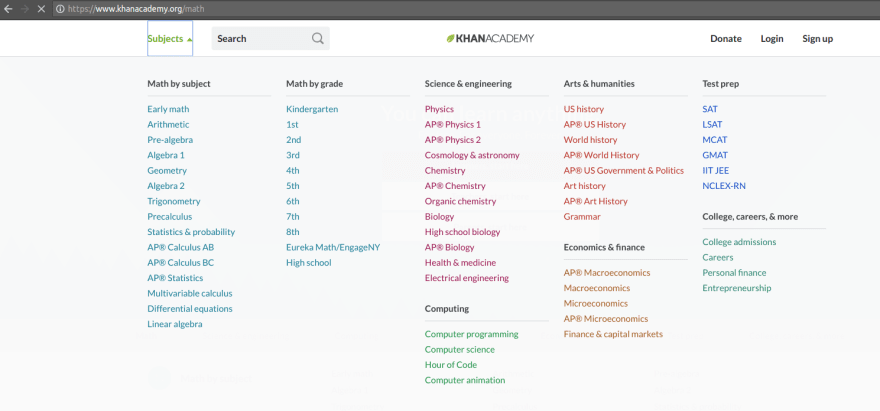Select AP® Macroeconomics
Image resolution: width=880 pixels, height=411 pixels.
[607, 273]
